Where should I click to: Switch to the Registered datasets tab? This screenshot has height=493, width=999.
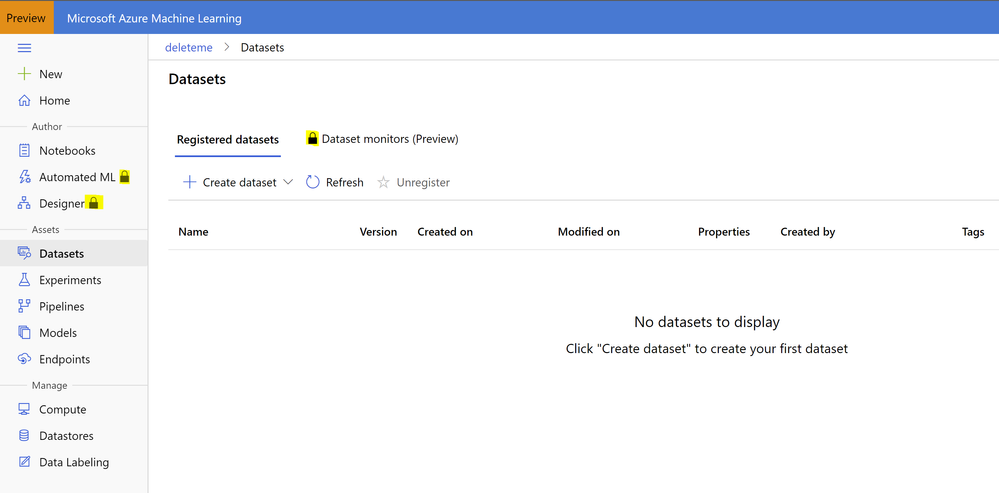(228, 140)
